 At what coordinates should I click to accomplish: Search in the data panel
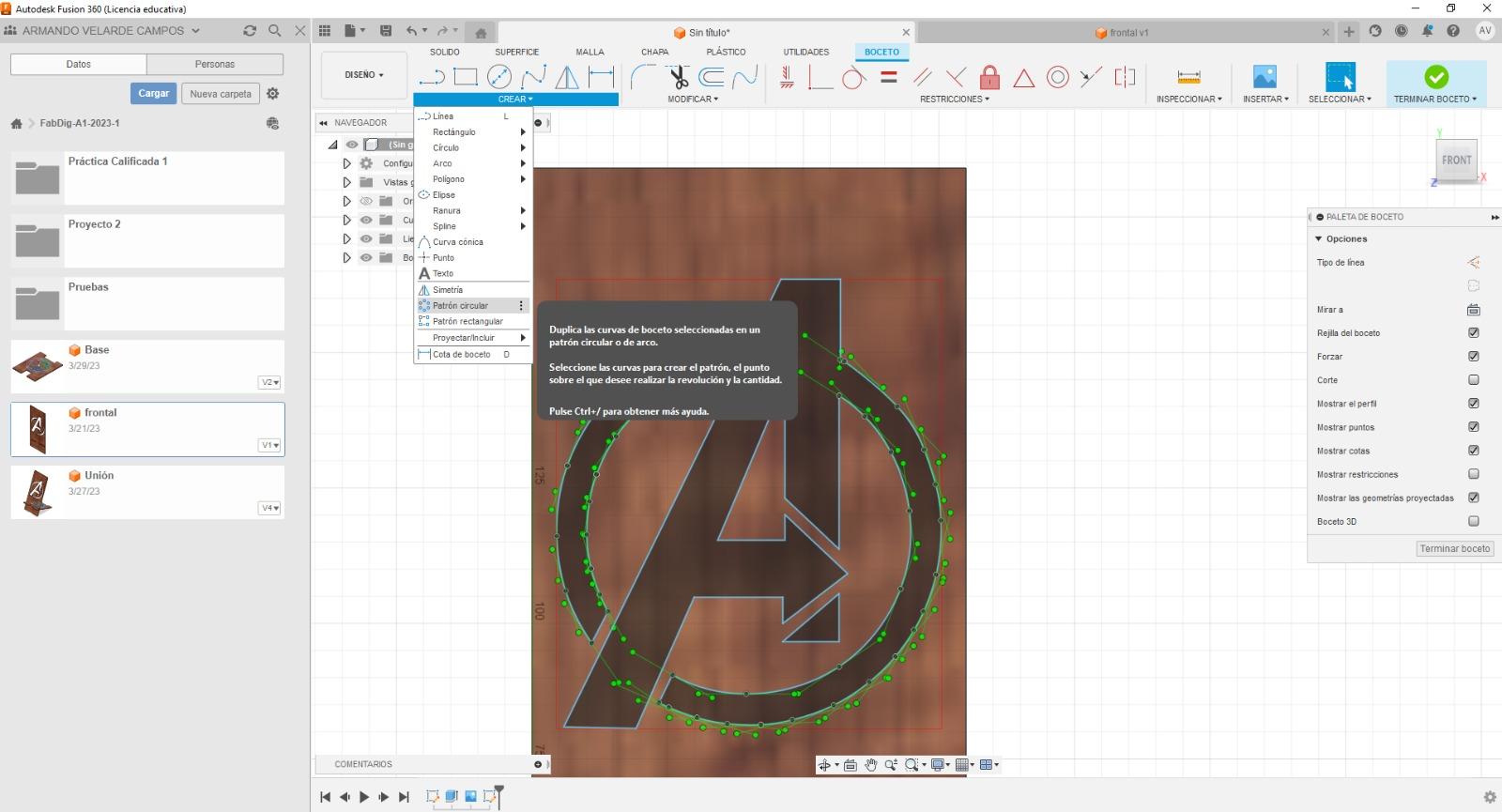[x=275, y=31]
